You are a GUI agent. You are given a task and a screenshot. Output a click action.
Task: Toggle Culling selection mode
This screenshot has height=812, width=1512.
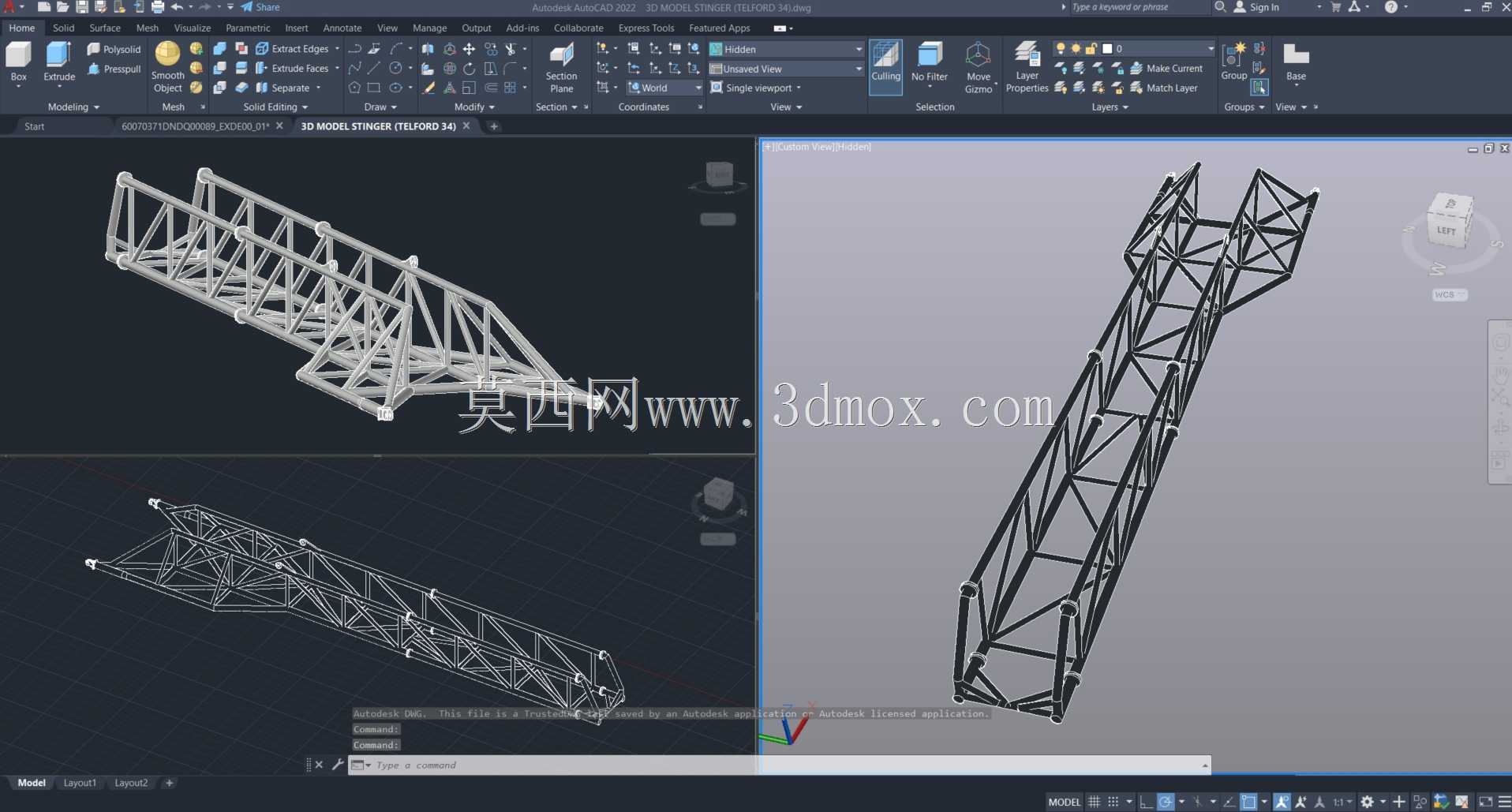coord(885,67)
